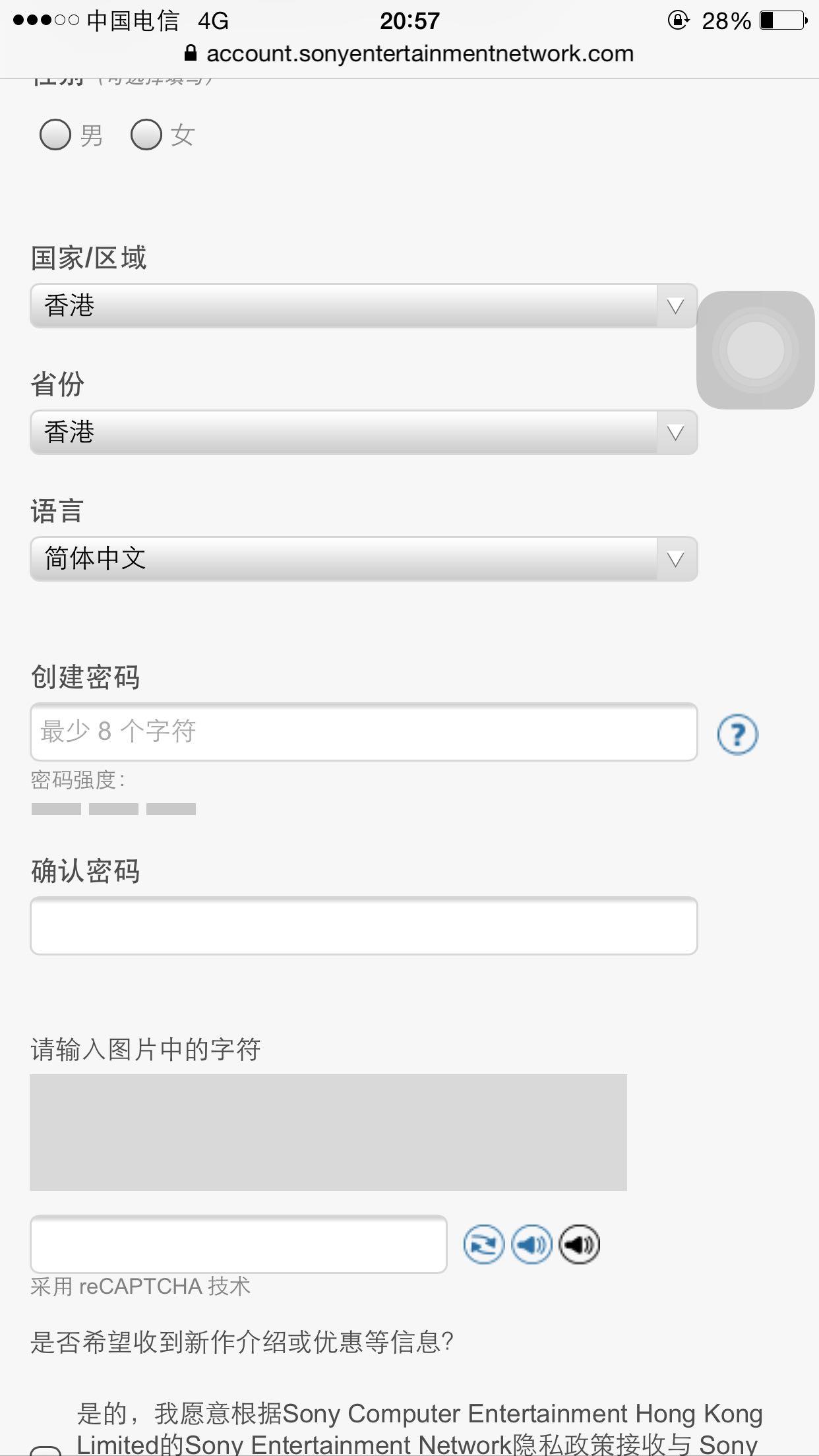This screenshot has height=1456, width=819.
Task: Tap the browser address bar
Action: point(409,54)
